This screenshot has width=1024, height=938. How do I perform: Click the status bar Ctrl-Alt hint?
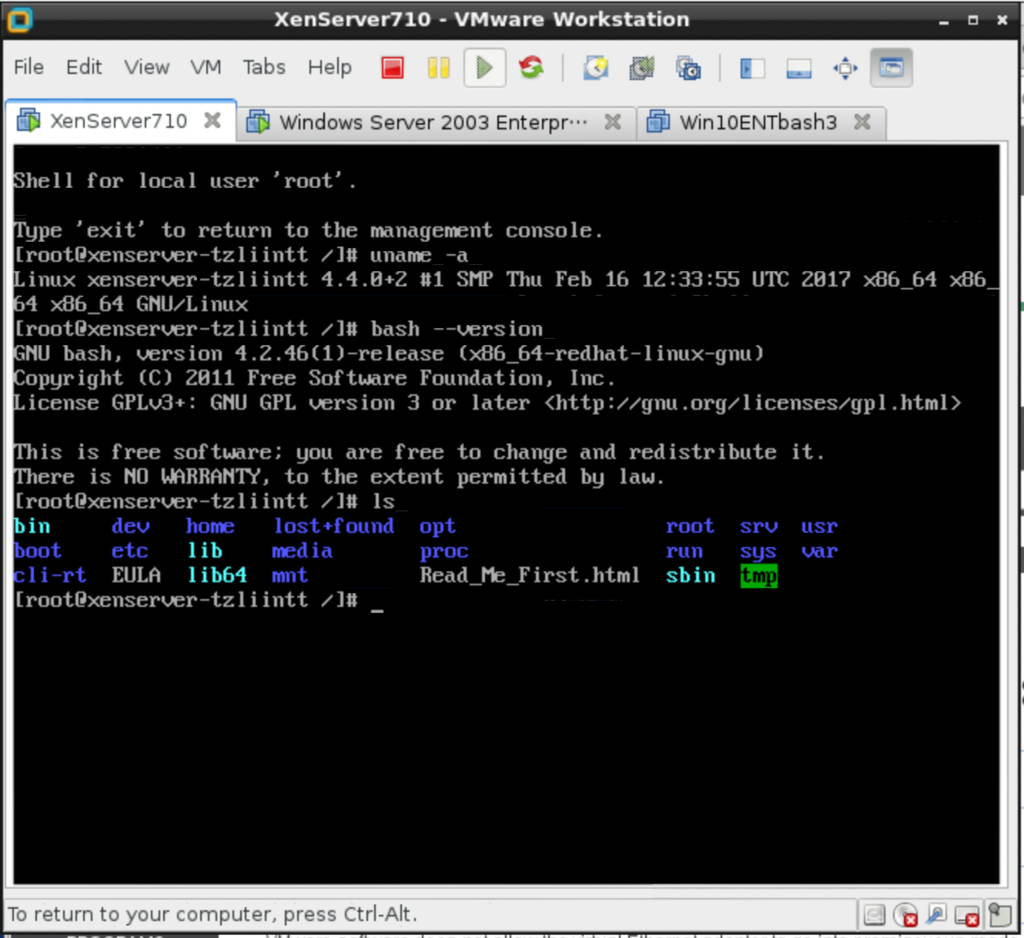(x=212, y=914)
